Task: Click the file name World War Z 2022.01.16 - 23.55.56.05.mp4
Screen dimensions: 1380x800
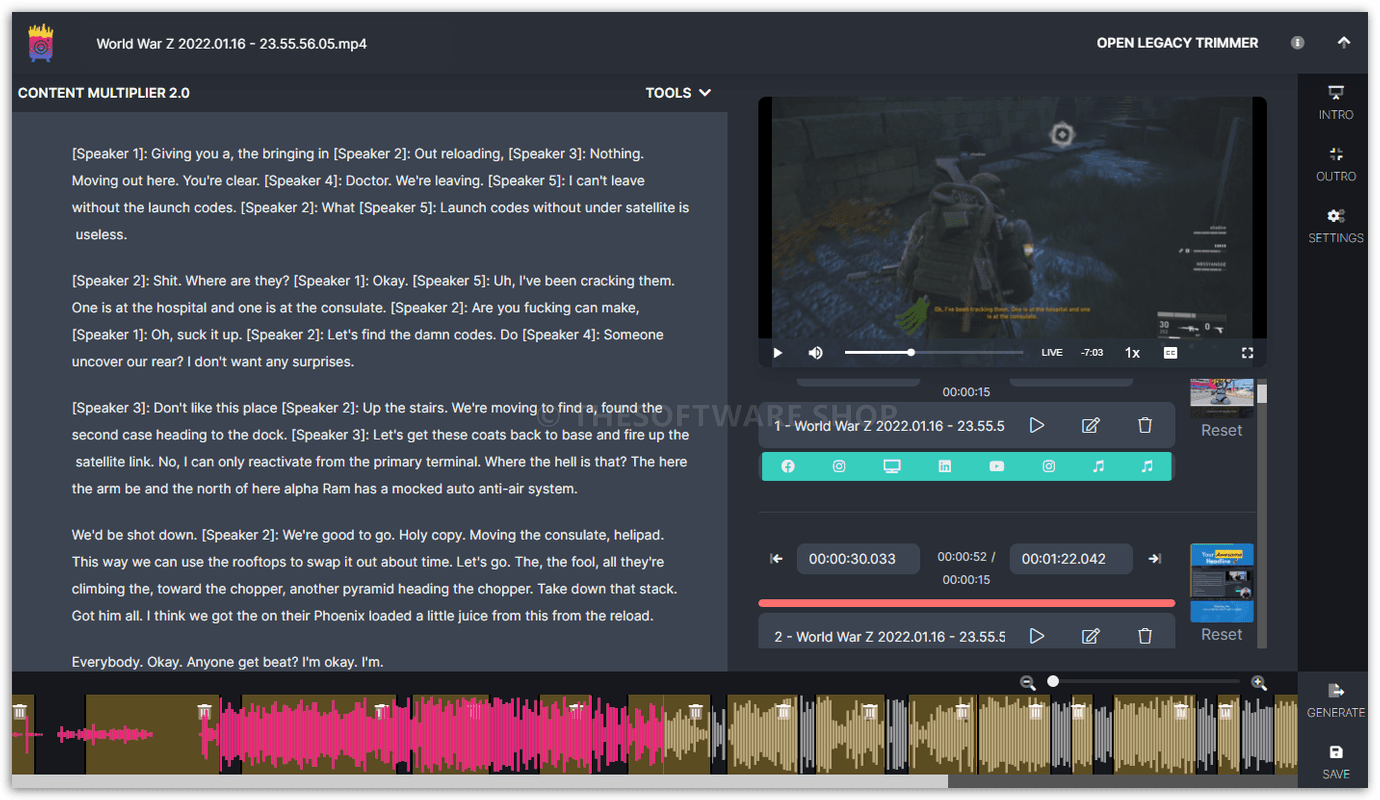Action: pyautogui.click(x=231, y=44)
